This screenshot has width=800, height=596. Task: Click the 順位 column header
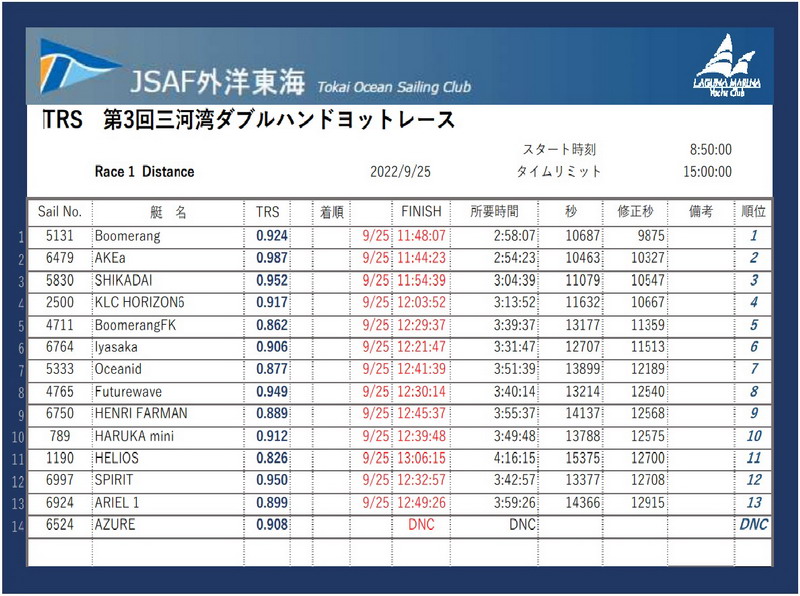754,211
